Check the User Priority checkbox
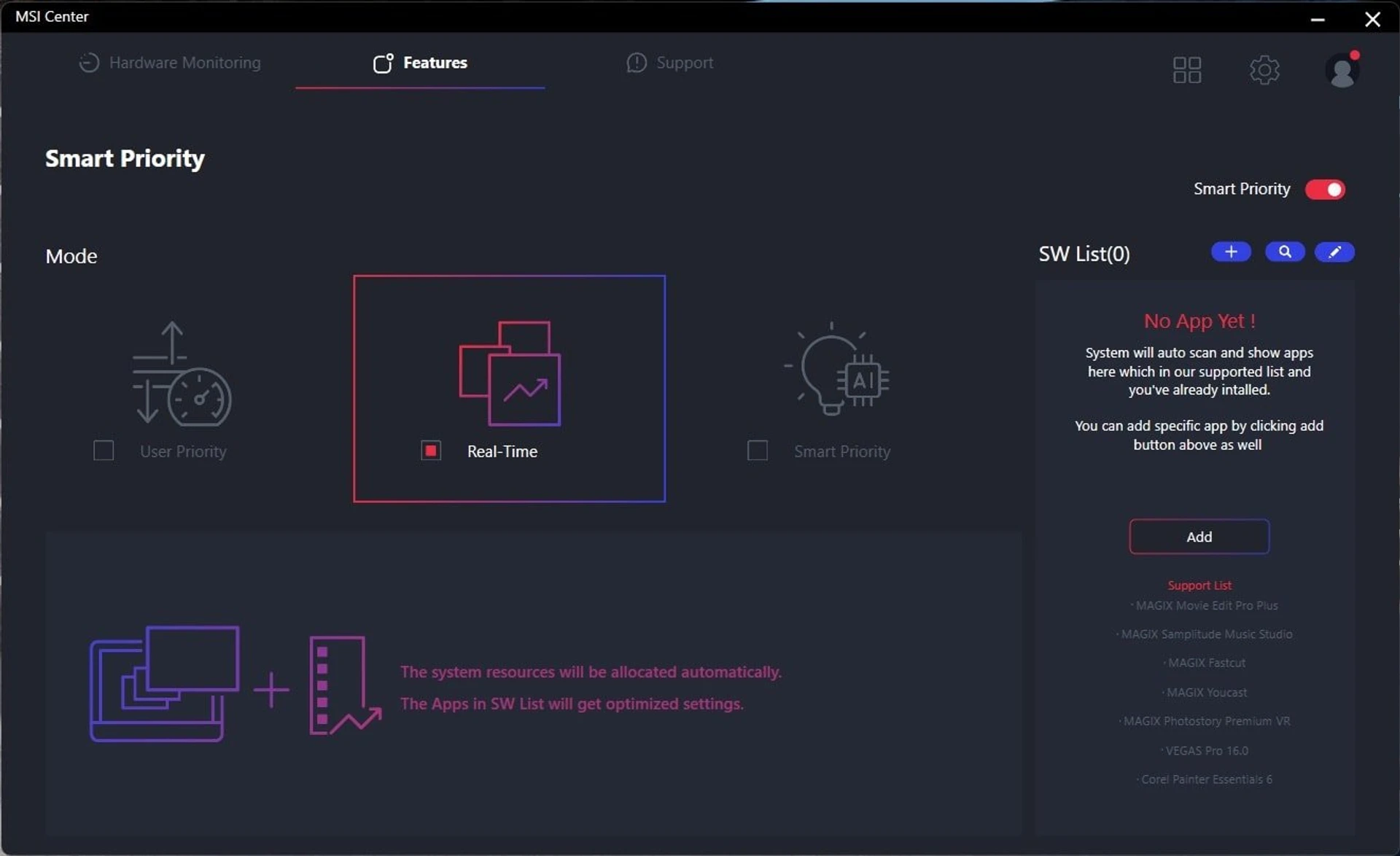1400x856 pixels. [104, 451]
